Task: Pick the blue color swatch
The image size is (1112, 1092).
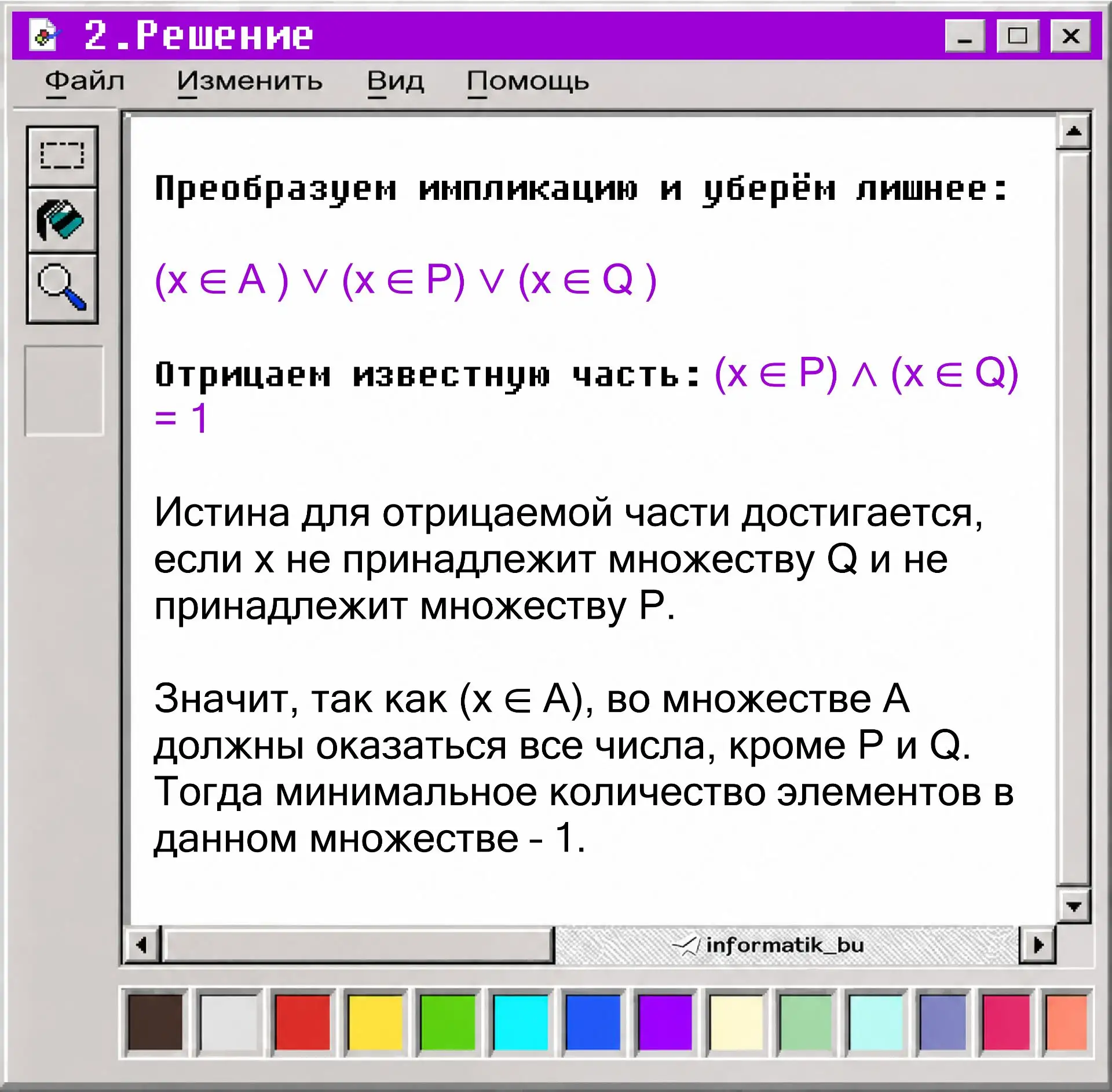Action: point(592,1022)
